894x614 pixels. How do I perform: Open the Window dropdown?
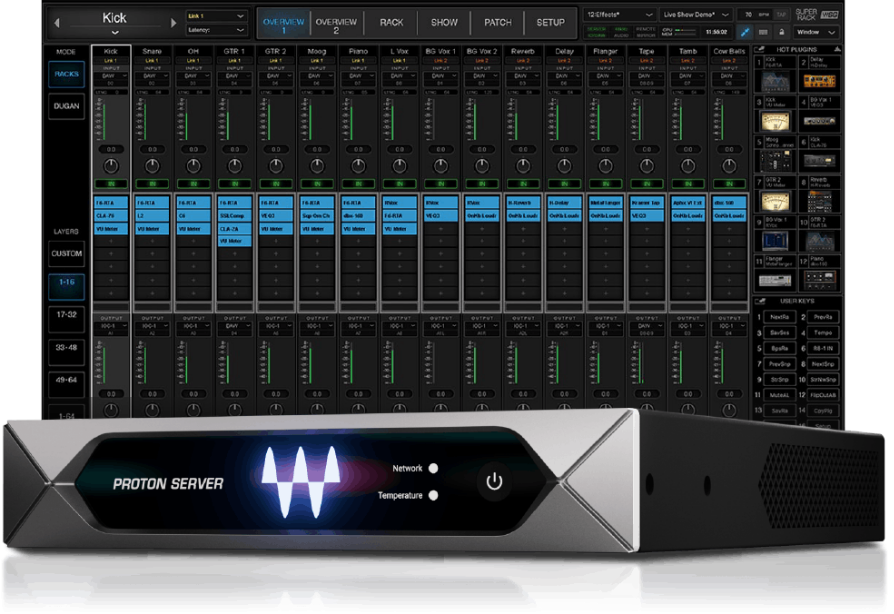pyautogui.click(x=816, y=32)
